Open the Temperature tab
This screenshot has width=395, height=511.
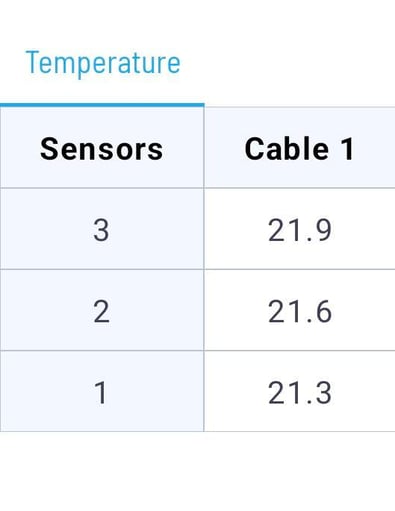103,63
